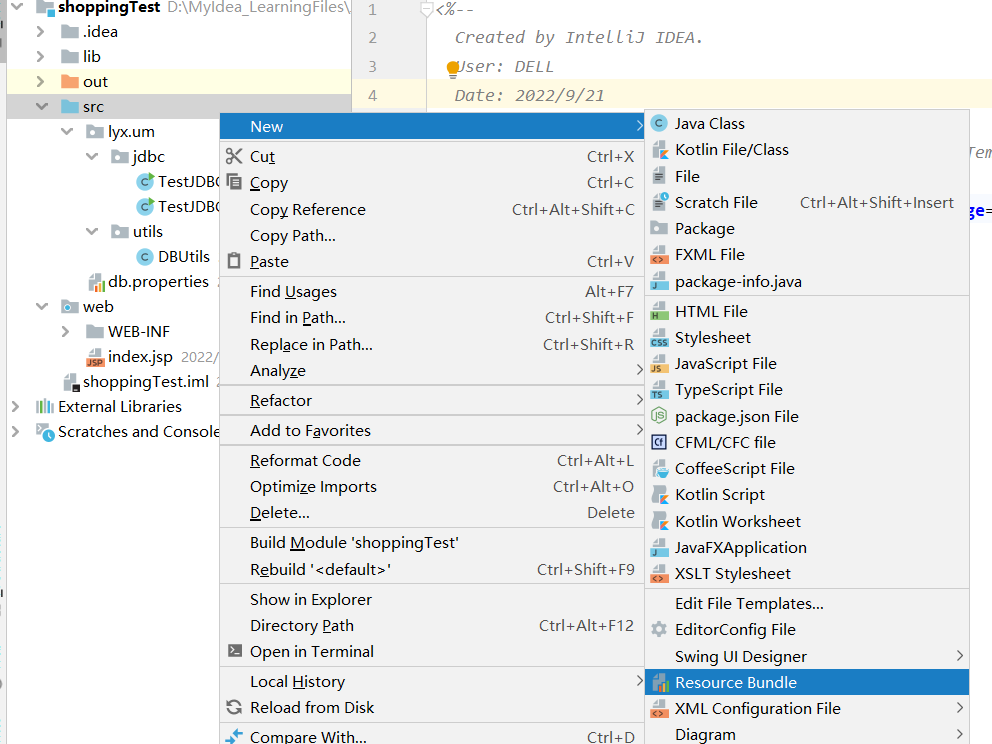Click the CoffeeScript File icon
This screenshot has width=992, height=744.
coord(659,469)
